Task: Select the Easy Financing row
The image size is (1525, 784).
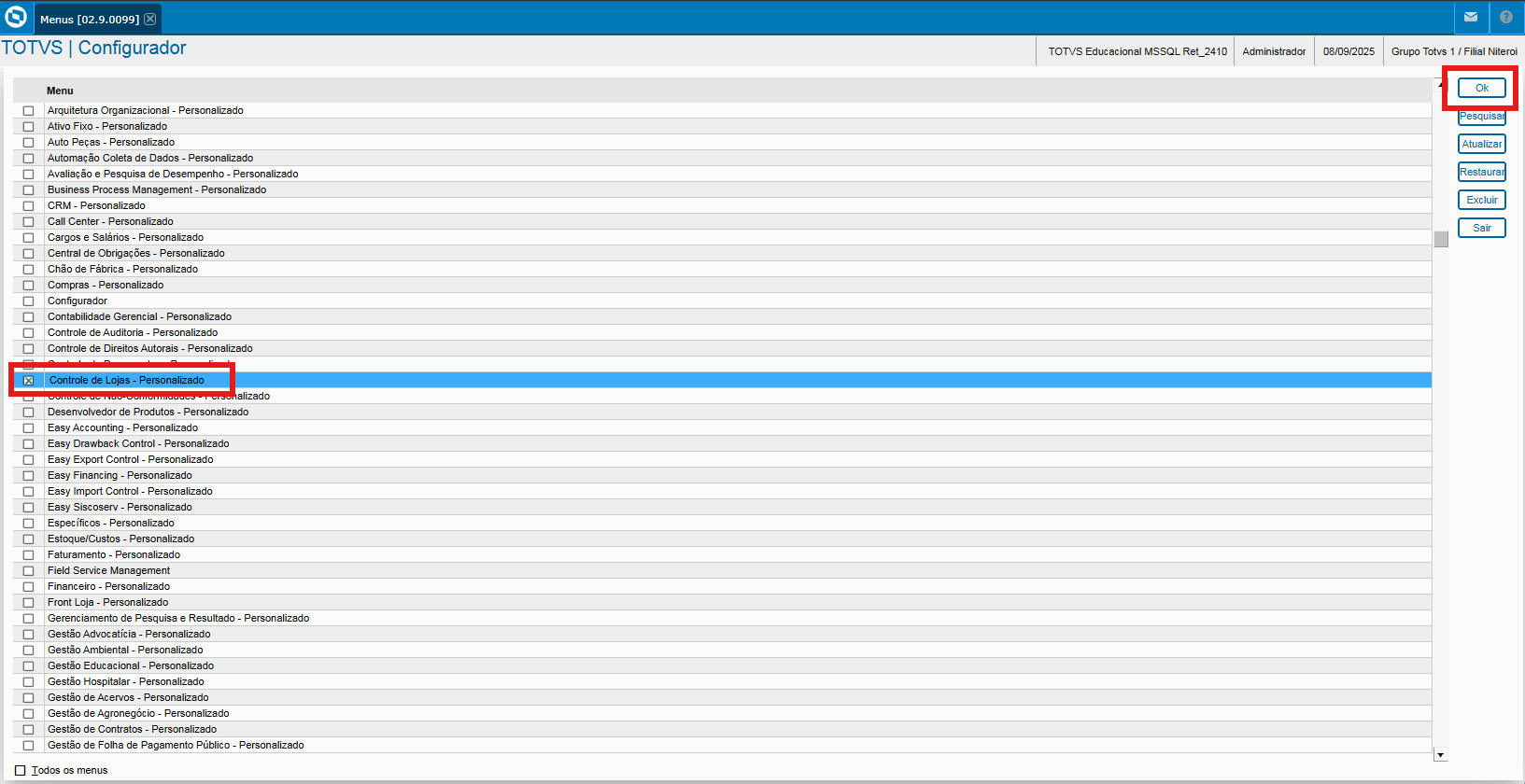Action: (722, 476)
